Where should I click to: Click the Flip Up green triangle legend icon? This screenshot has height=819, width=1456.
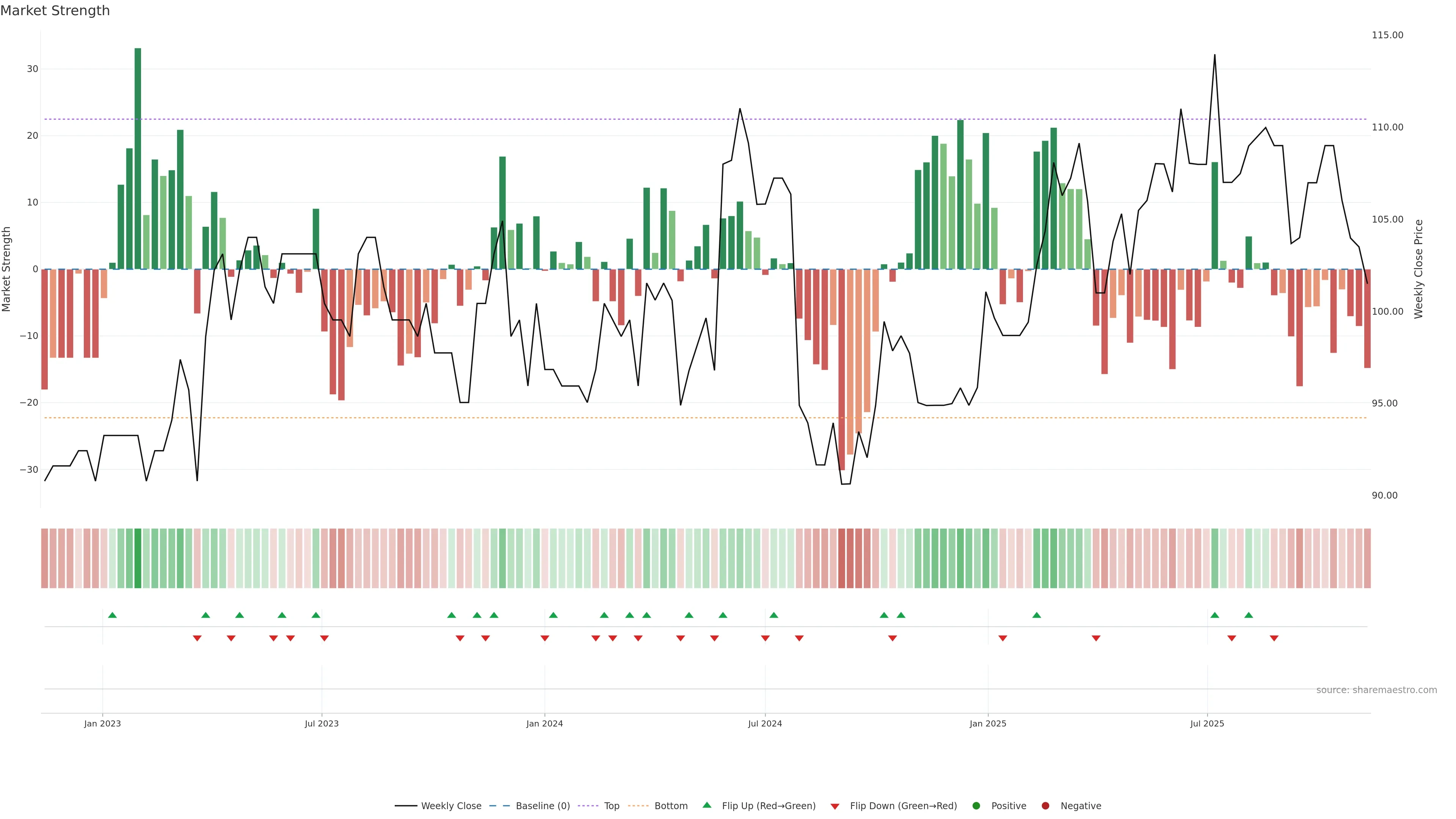[x=706, y=805]
